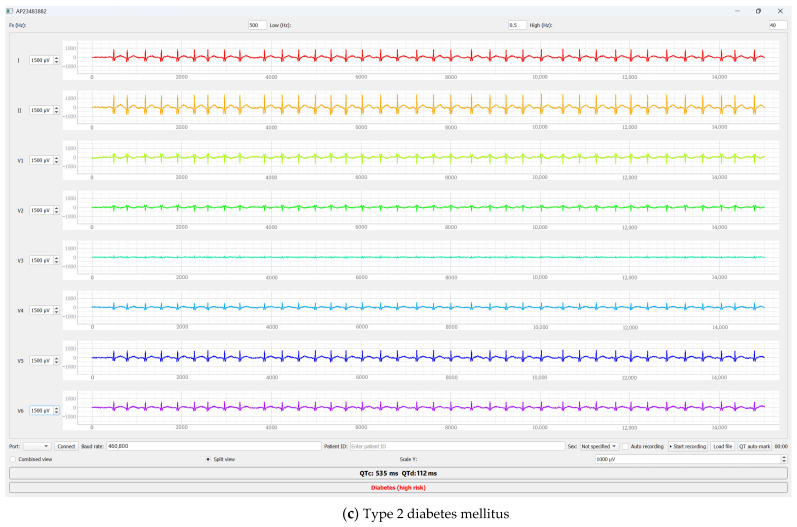Click the orange lead II ECG trace
The width and height of the screenshot is (797, 527).
pyautogui.click(x=428, y=106)
